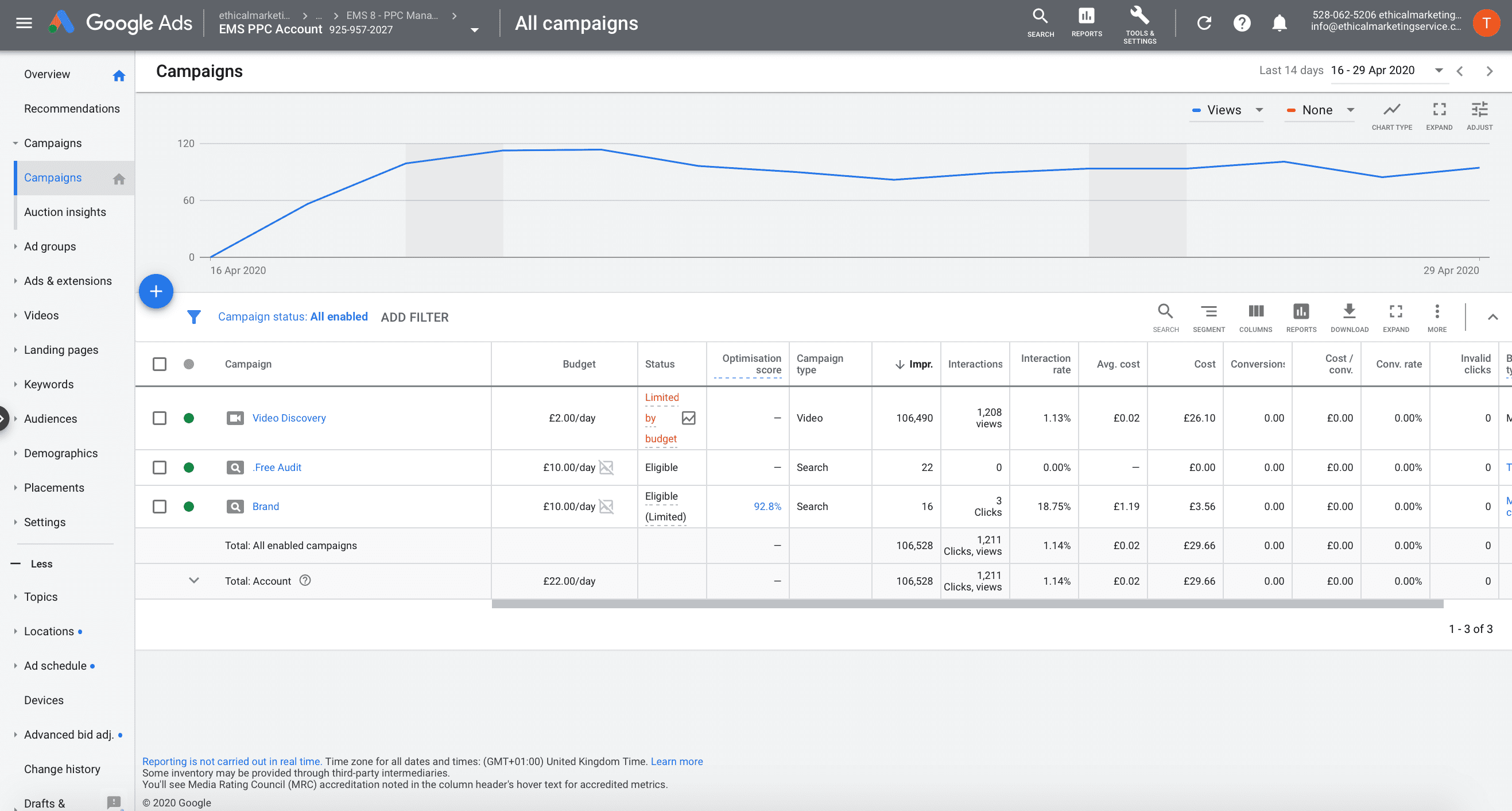Toggle the checkbox for Free Audit campaign

pyautogui.click(x=159, y=467)
